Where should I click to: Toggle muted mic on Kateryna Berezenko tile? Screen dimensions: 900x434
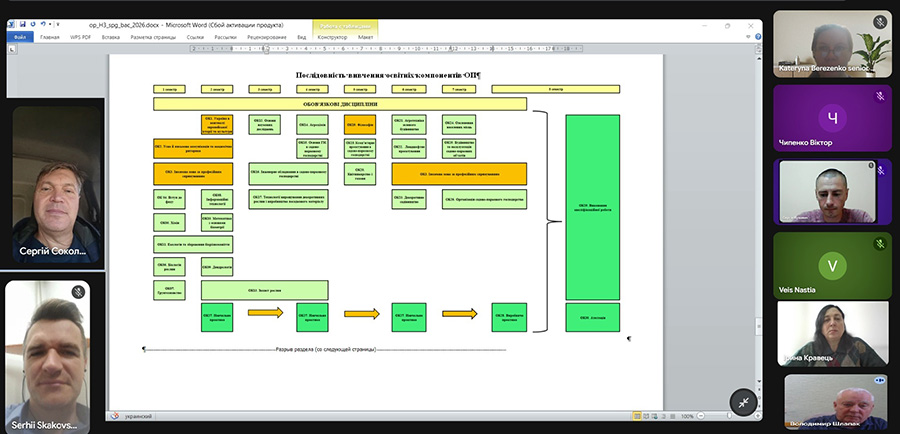pos(880,20)
